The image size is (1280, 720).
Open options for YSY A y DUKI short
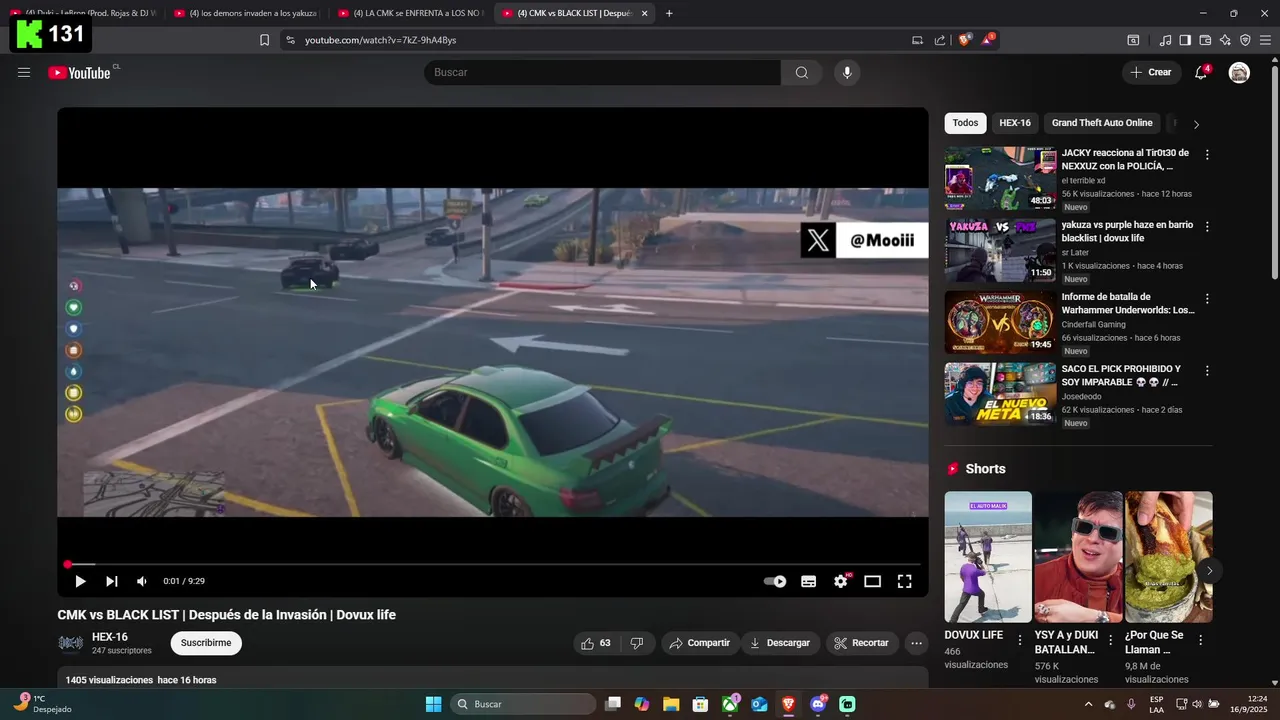pyautogui.click(x=1110, y=640)
